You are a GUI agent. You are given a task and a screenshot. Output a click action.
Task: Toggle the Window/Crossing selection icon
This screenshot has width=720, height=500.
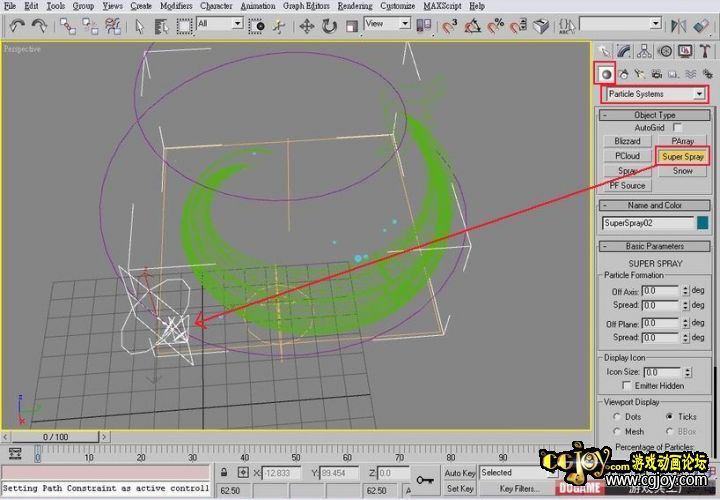coord(256,26)
